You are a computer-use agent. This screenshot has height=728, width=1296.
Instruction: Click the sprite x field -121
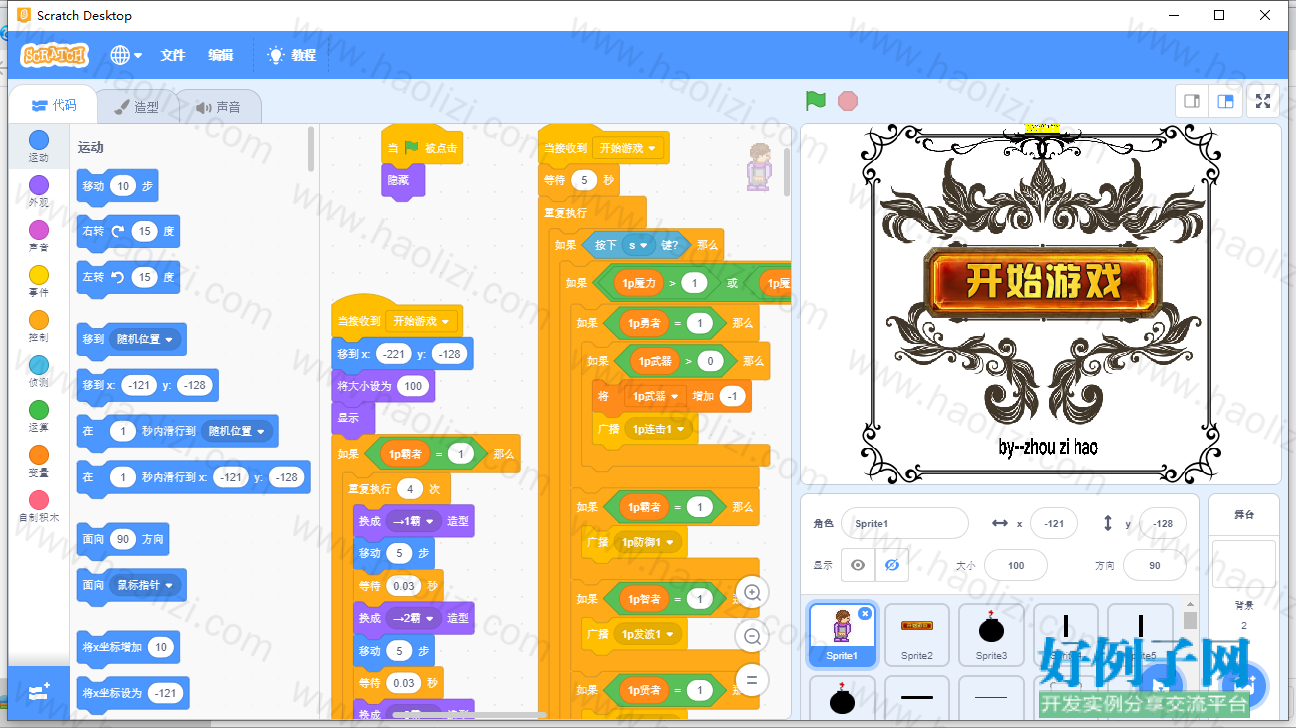coord(1053,523)
